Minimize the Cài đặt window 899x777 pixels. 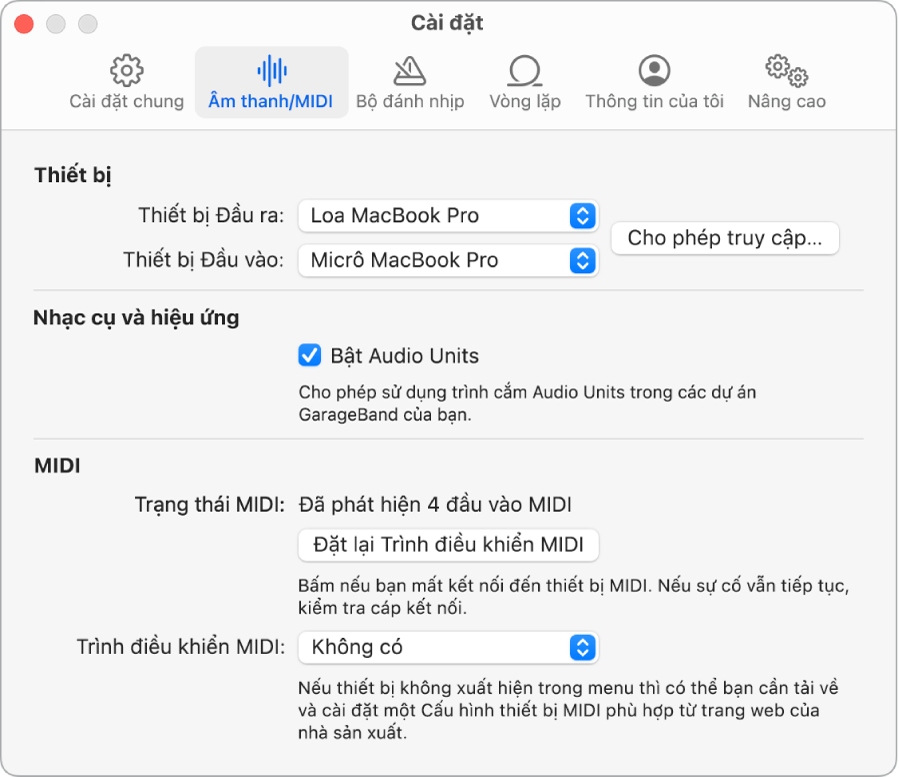55,22
